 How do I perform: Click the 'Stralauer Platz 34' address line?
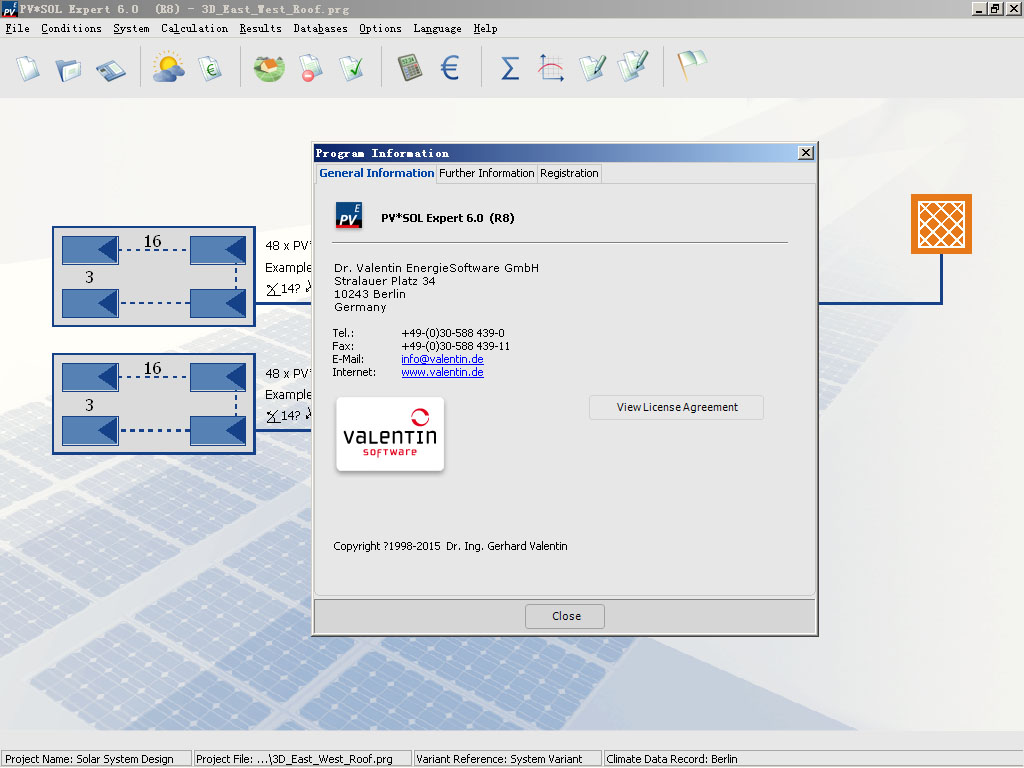tap(385, 281)
